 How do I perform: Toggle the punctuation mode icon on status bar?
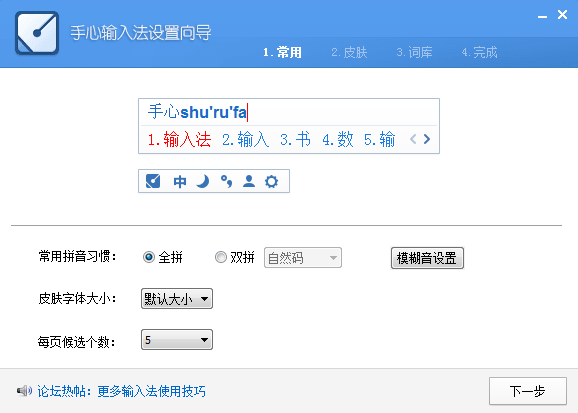(x=226, y=181)
